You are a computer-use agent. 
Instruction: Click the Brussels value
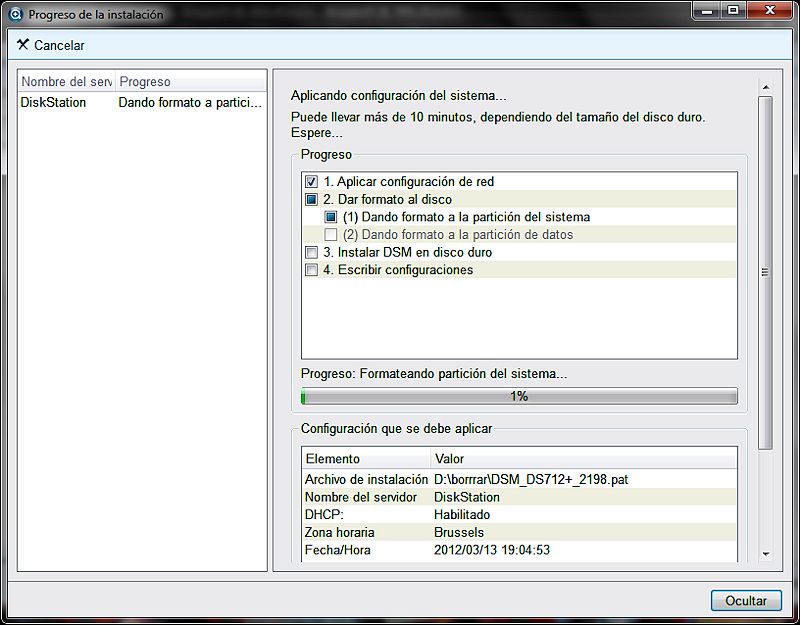(x=459, y=532)
